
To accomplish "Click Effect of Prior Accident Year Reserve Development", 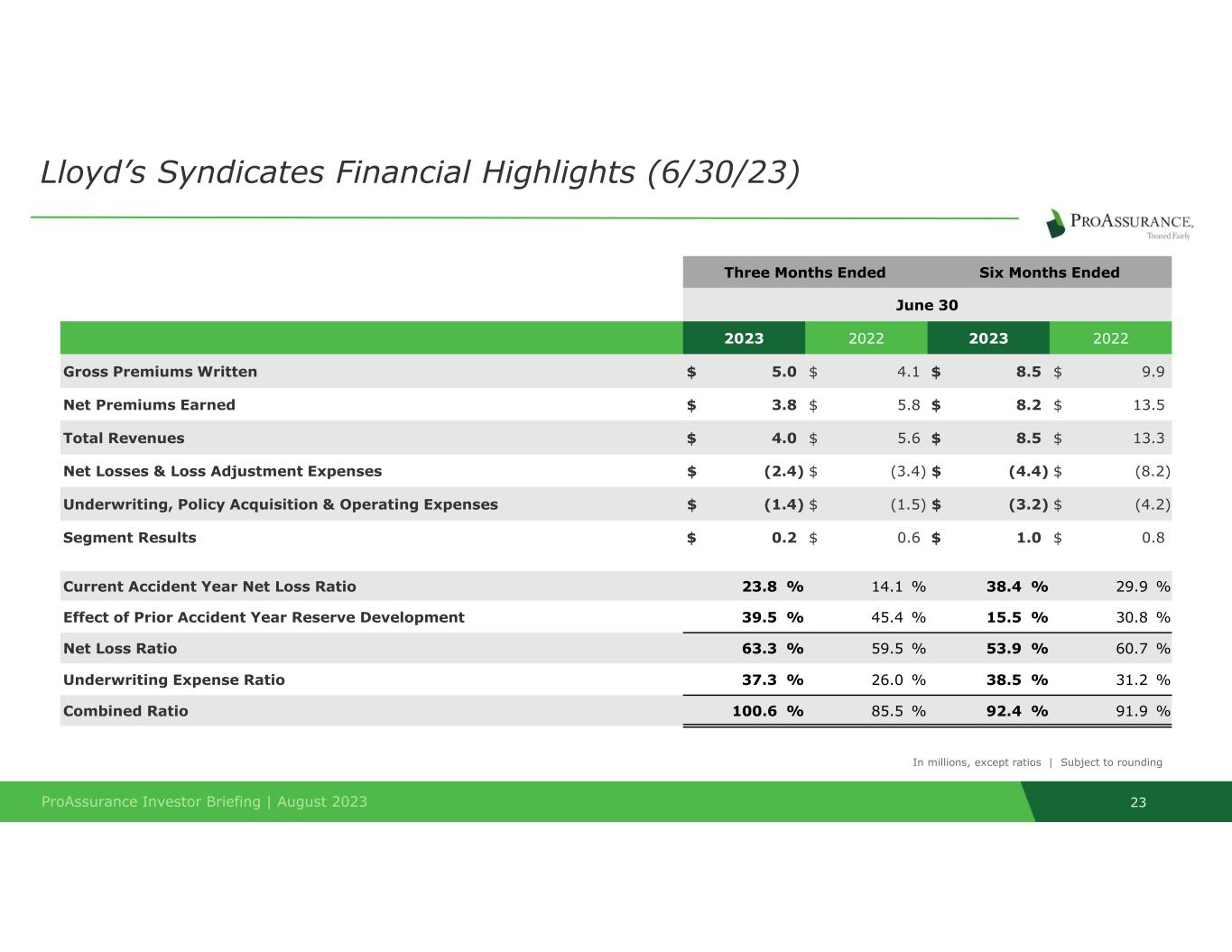I will pyautogui.click(x=264, y=617).
